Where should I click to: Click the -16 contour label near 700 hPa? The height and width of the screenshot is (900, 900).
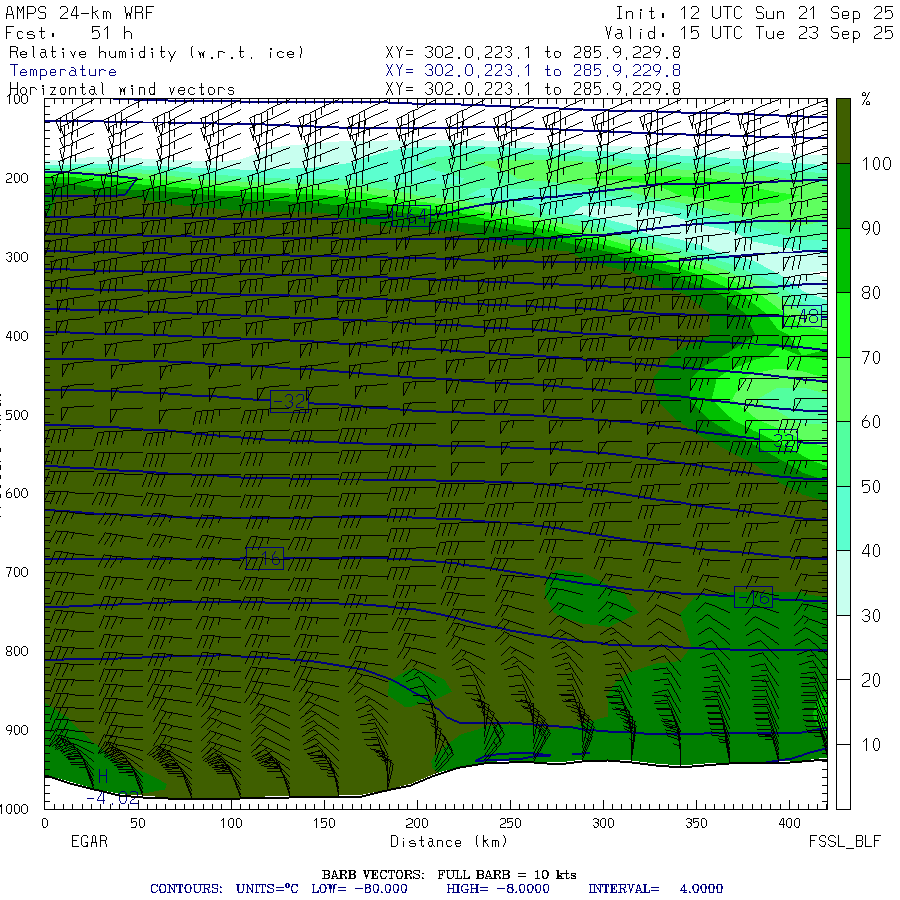[265, 558]
